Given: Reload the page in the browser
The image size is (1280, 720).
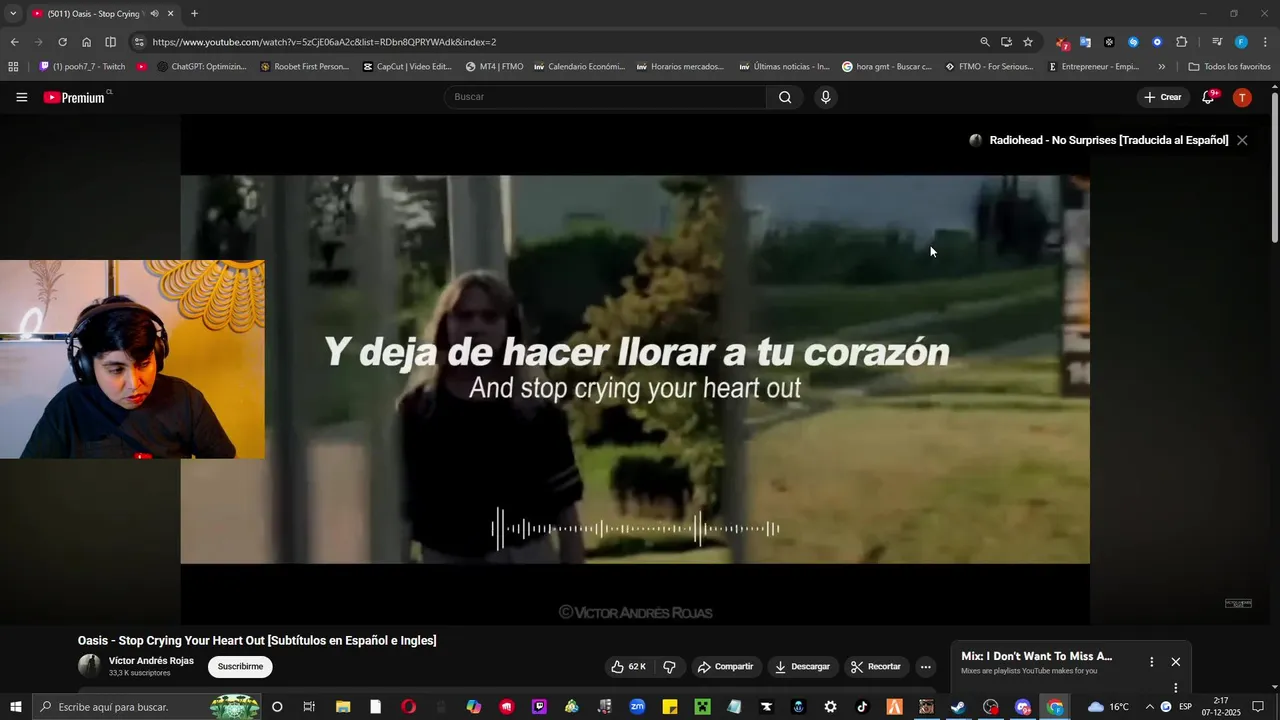Looking at the screenshot, I should pyautogui.click(x=62, y=42).
